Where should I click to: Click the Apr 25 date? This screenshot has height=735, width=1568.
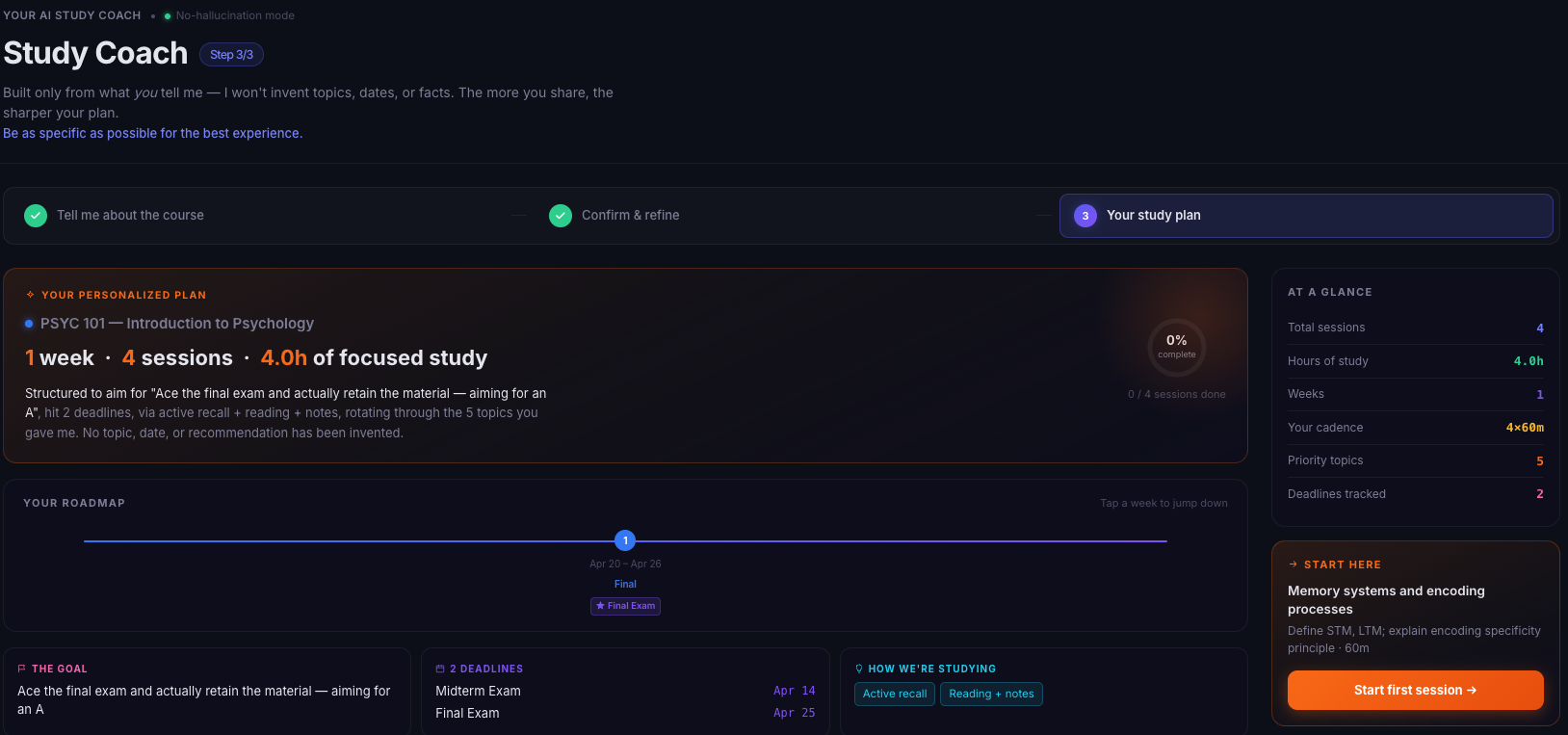[795, 713]
